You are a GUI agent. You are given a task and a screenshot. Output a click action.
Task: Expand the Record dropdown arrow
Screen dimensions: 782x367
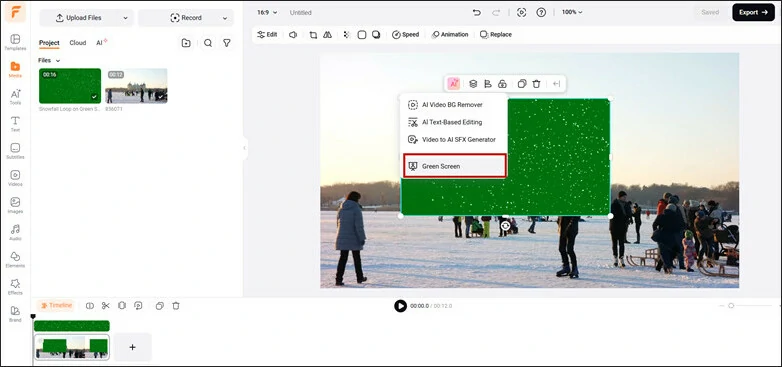click(225, 18)
